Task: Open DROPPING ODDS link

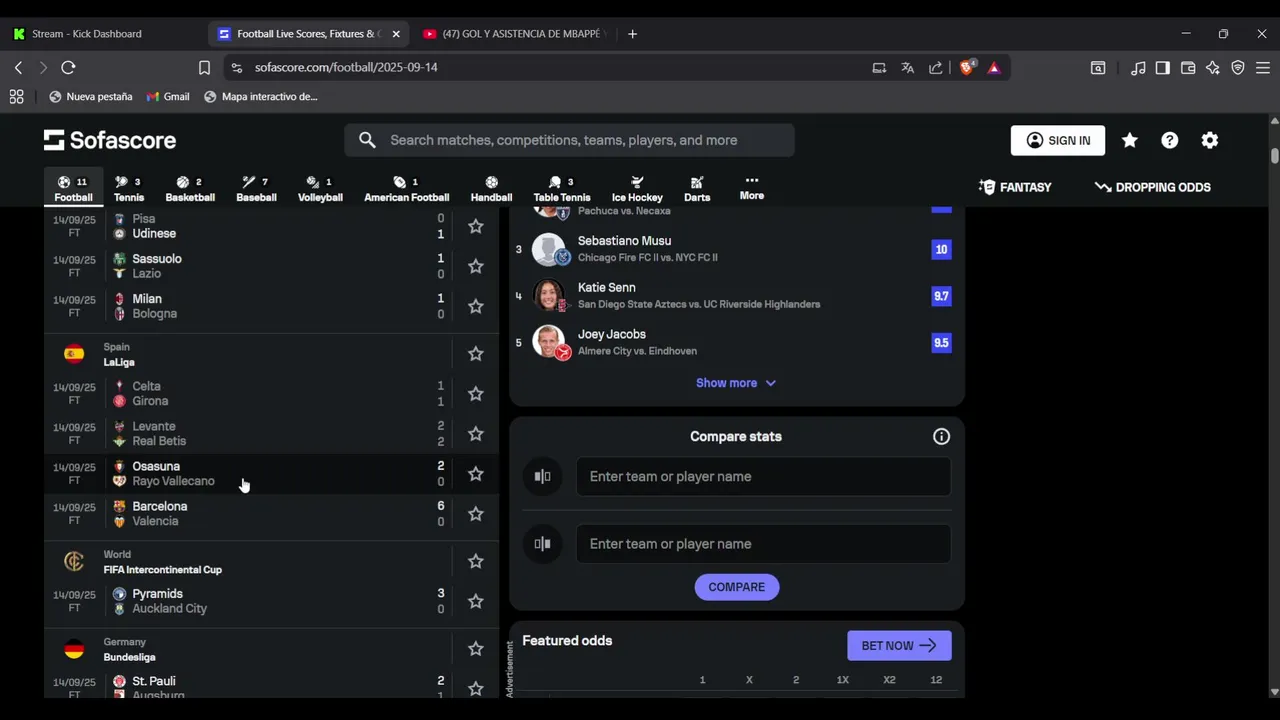Action: (1152, 187)
